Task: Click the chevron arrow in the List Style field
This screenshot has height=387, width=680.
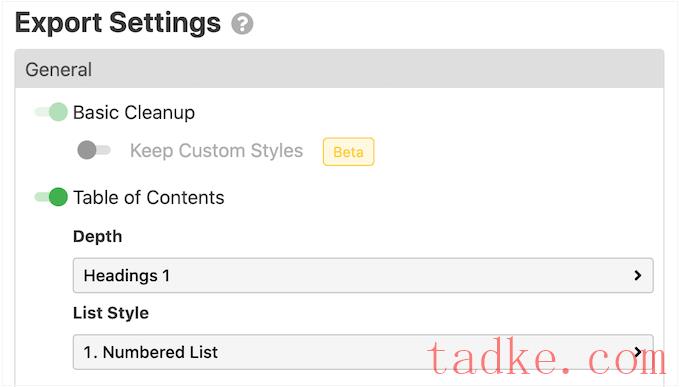Action: click(638, 352)
